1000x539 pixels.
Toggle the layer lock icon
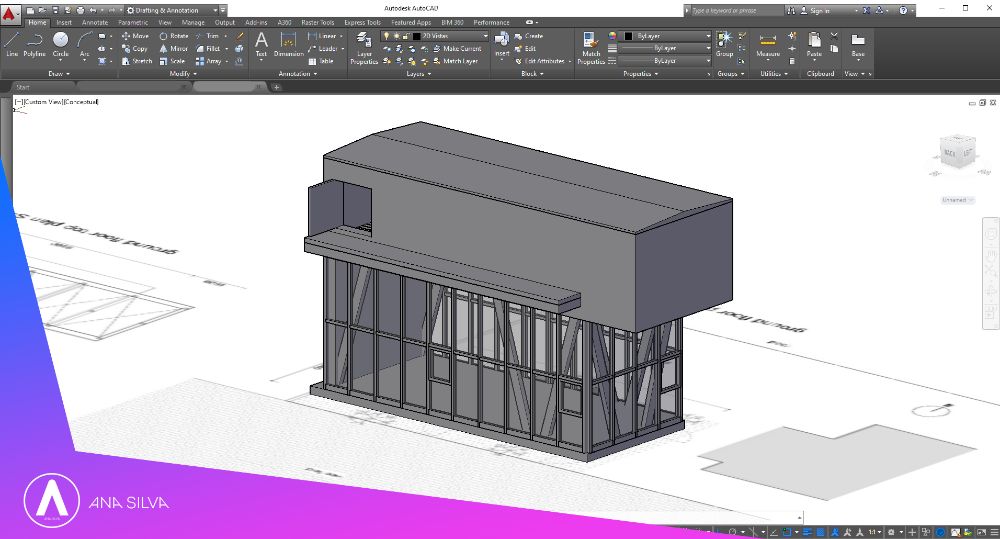(405, 36)
